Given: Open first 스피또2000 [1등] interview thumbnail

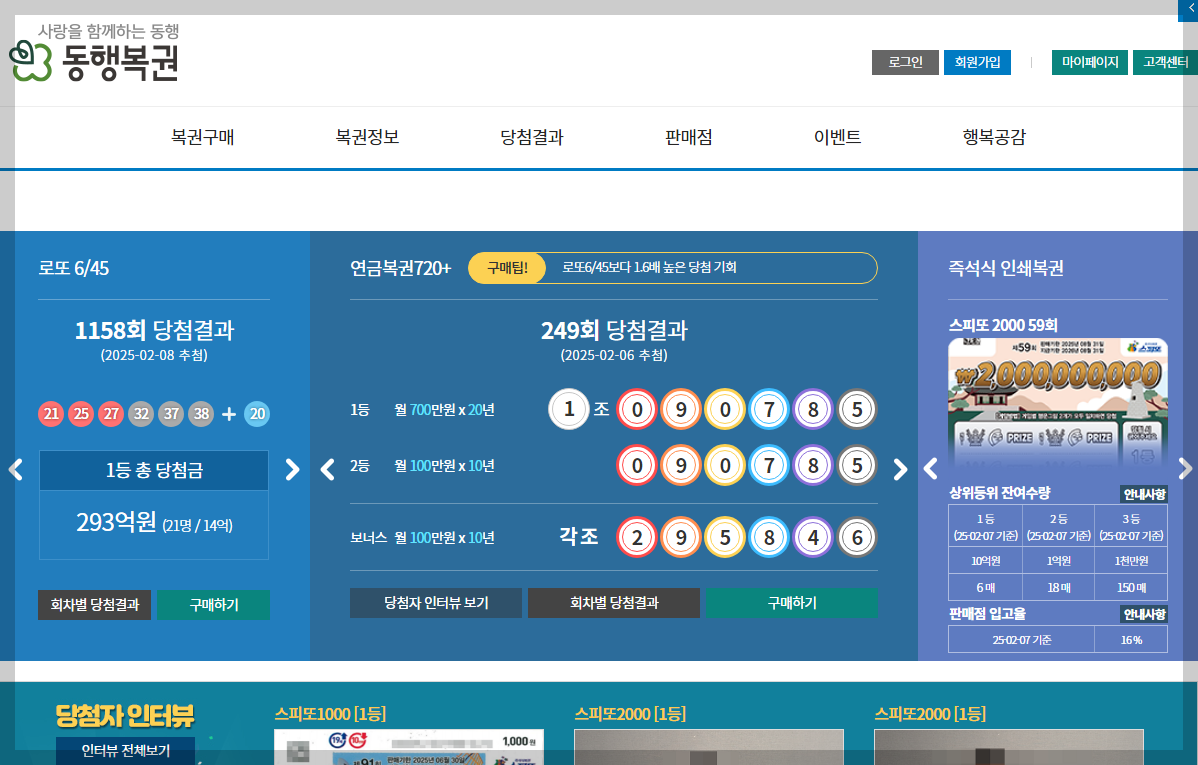Looking at the screenshot, I should pos(709,747).
